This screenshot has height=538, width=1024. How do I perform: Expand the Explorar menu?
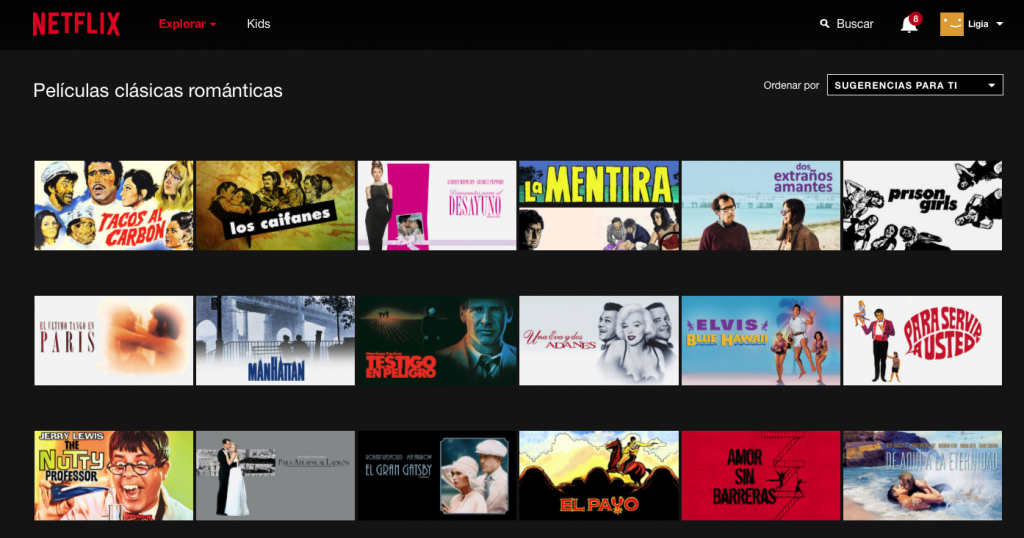pos(187,24)
